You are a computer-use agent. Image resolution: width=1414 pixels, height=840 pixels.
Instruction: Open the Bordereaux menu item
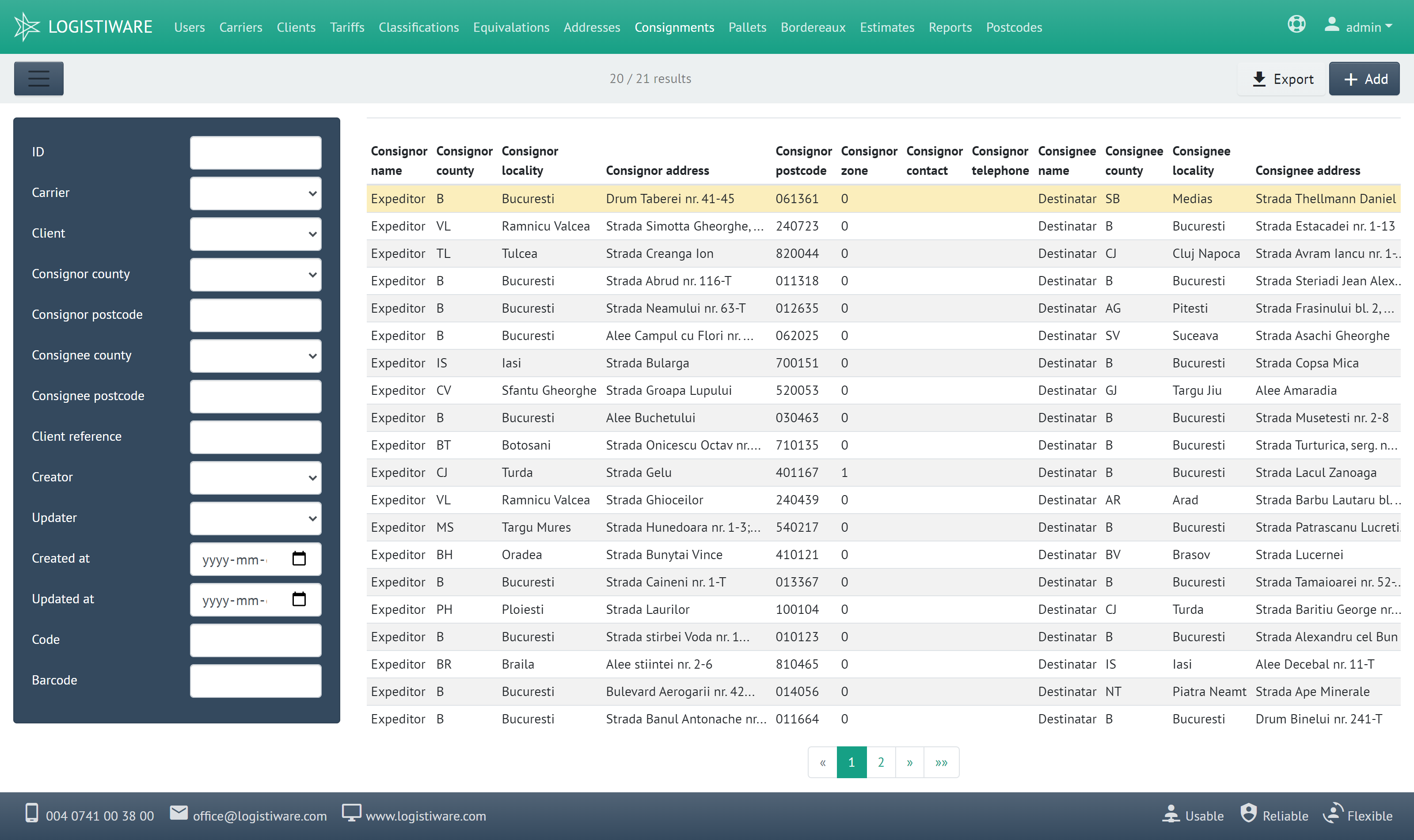[x=813, y=27]
